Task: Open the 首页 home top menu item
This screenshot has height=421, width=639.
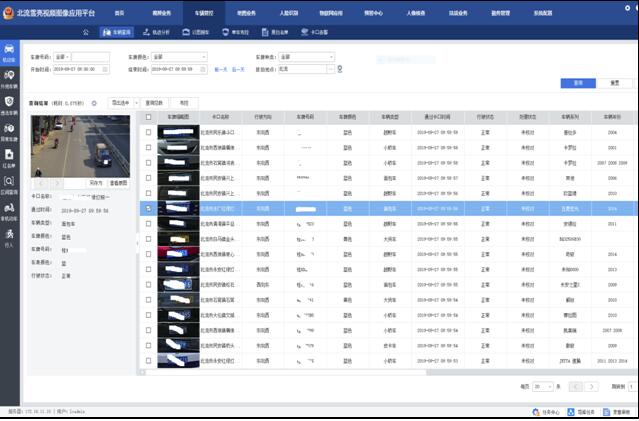Action: click(x=119, y=12)
